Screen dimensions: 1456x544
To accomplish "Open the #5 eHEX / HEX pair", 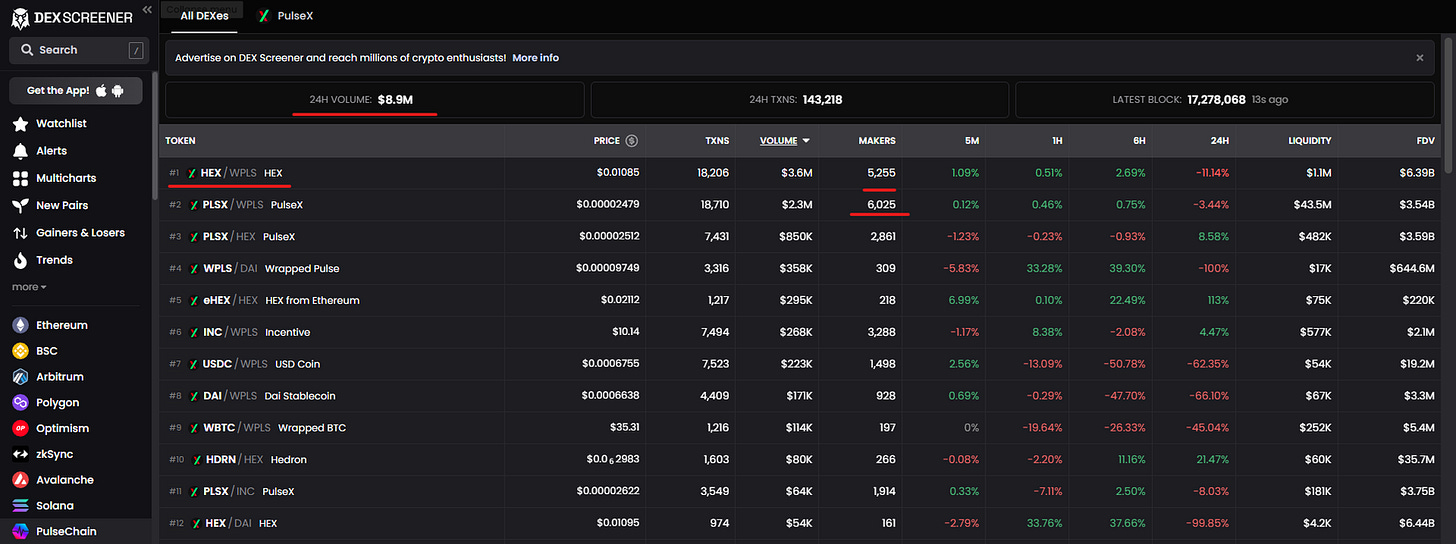I will point(800,300).
